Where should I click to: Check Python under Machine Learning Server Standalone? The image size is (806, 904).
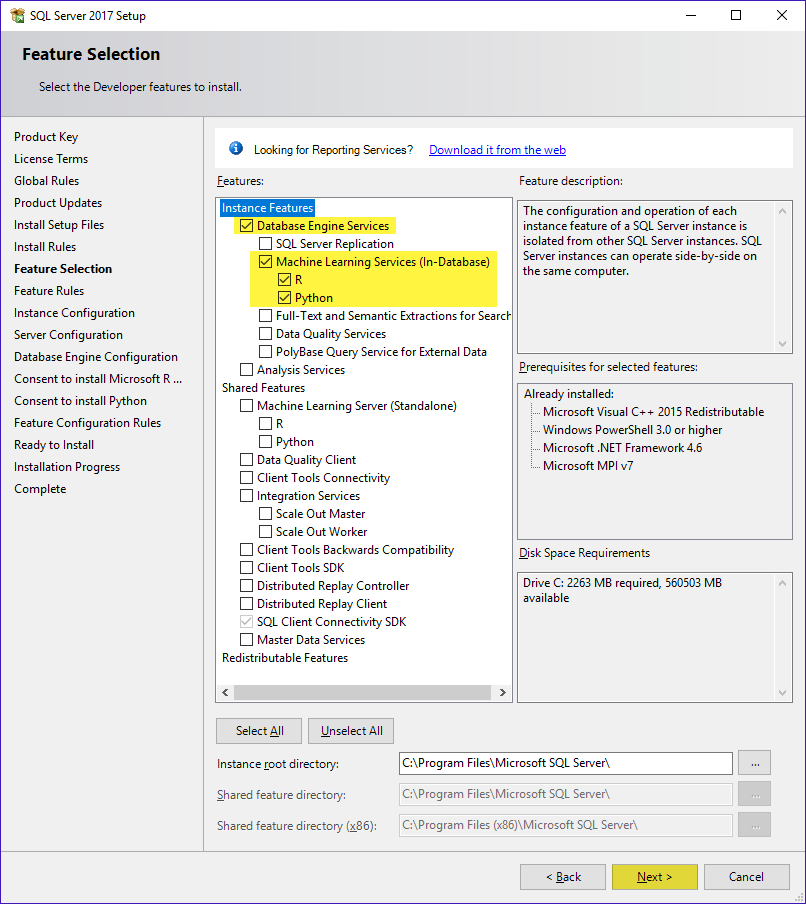coord(265,441)
